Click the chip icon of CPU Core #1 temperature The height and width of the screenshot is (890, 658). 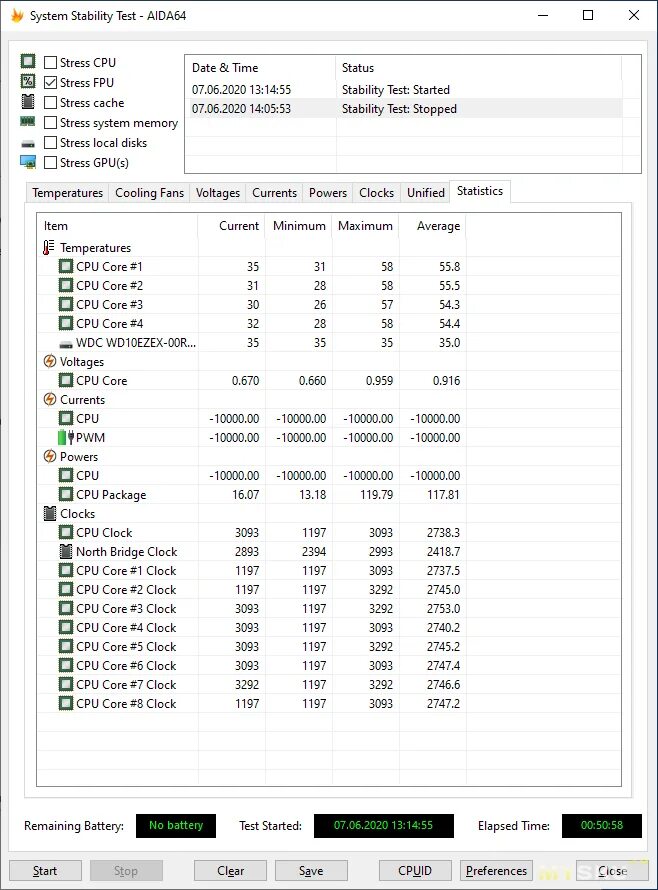[66, 266]
